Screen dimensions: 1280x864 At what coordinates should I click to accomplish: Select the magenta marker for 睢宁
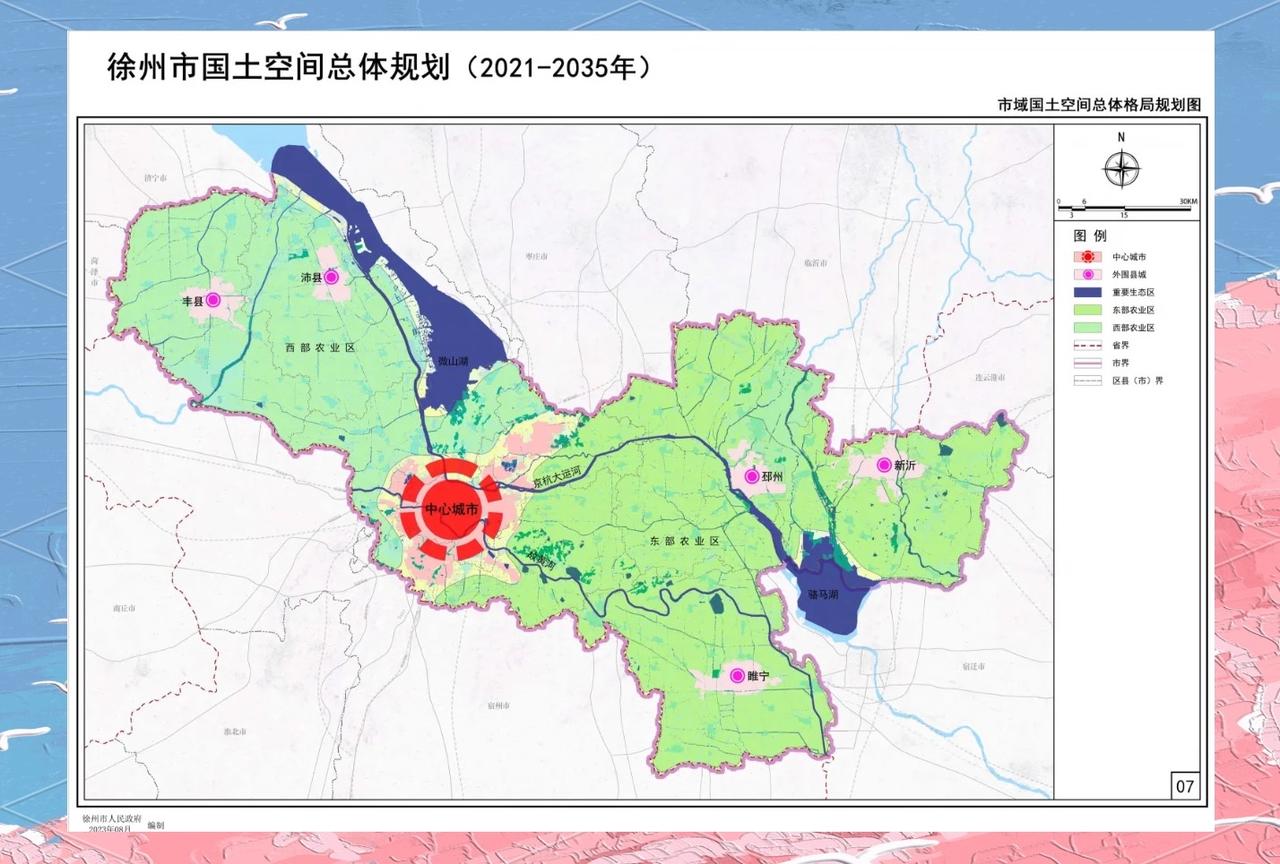(738, 676)
